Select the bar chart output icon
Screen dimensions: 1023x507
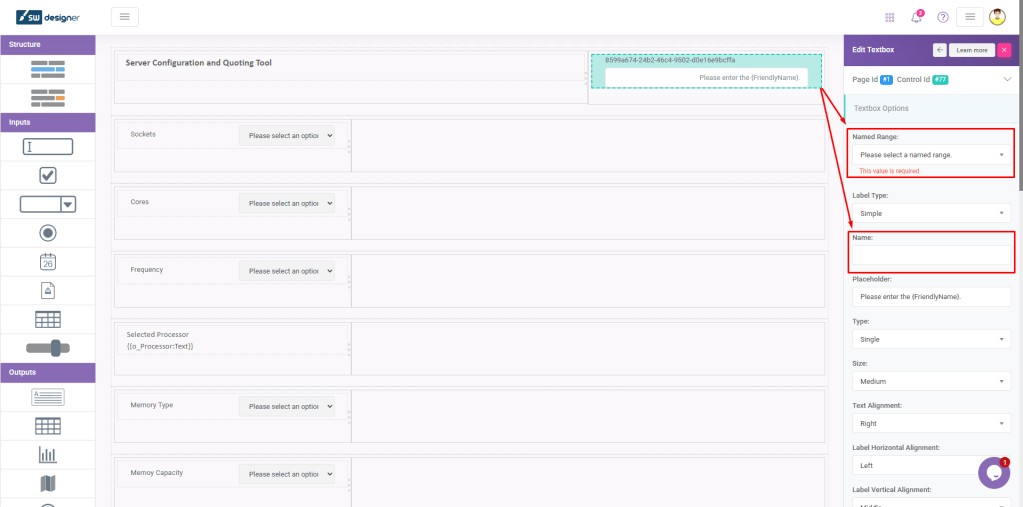click(47, 455)
